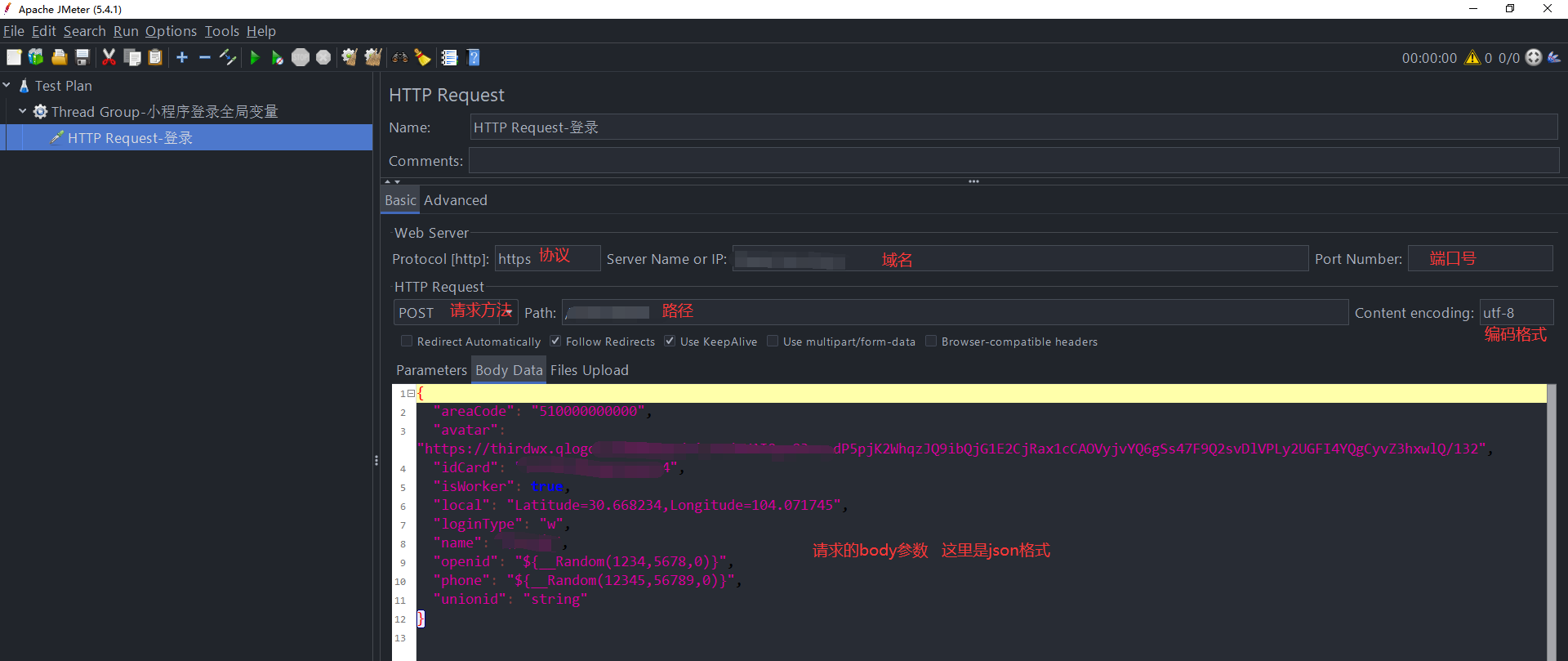Viewport: 1568px width, 661px height.
Task: Click the Protocol field showing https
Action: [x=547, y=259]
